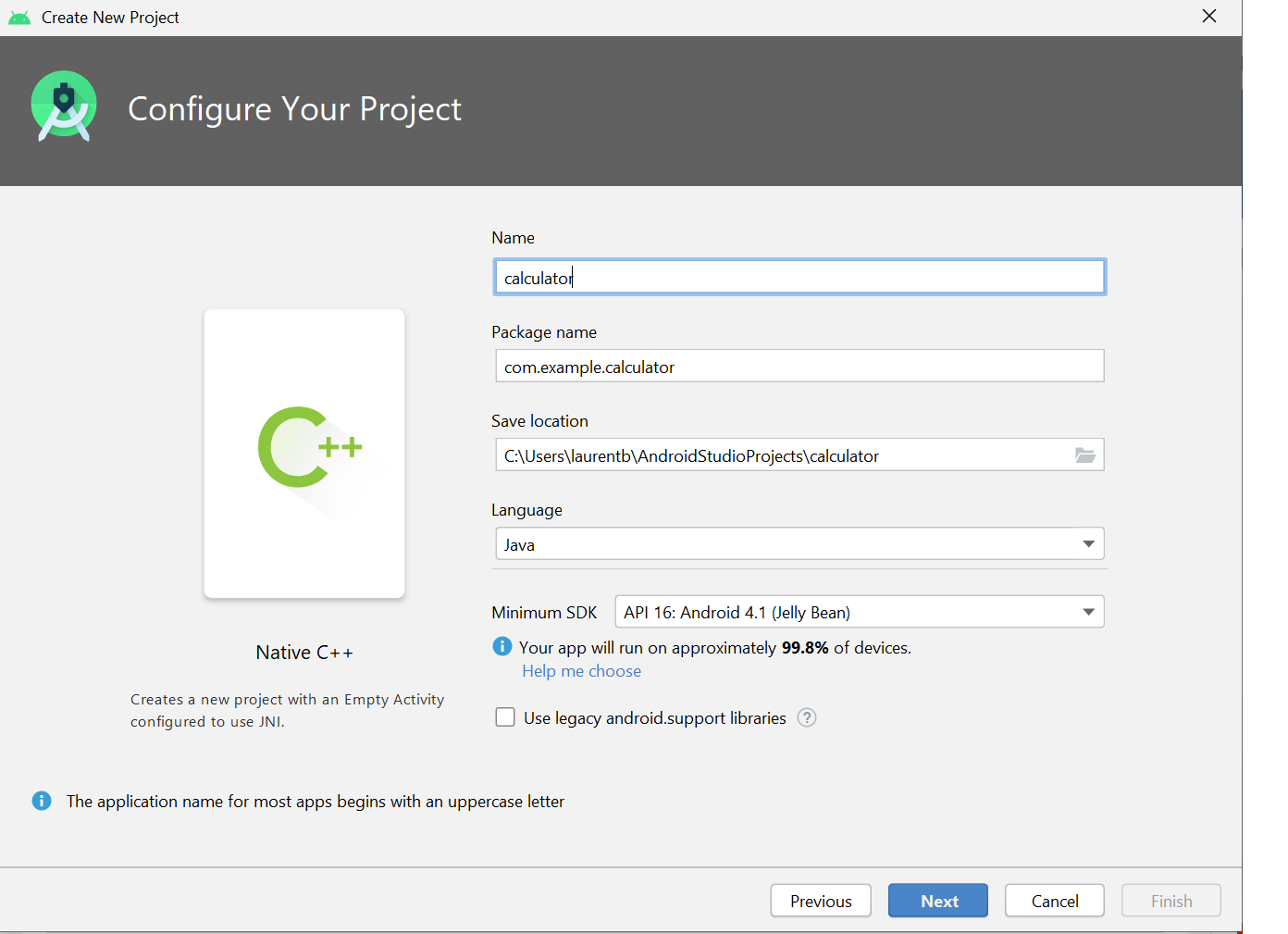Click into the Name input field
1288x934 pixels.
pos(800,277)
